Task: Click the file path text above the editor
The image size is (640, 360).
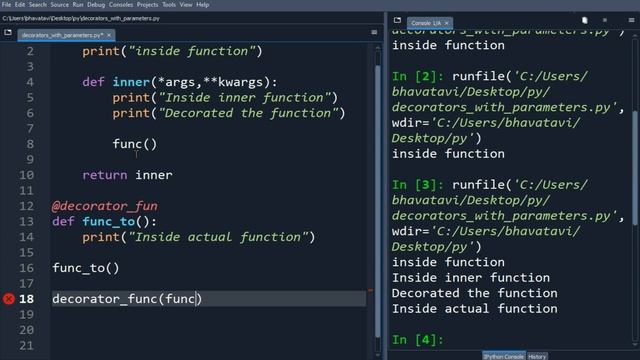Action: pos(81,18)
